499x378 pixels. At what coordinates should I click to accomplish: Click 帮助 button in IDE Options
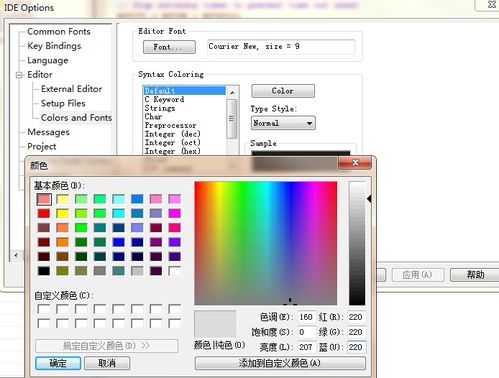pos(475,275)
